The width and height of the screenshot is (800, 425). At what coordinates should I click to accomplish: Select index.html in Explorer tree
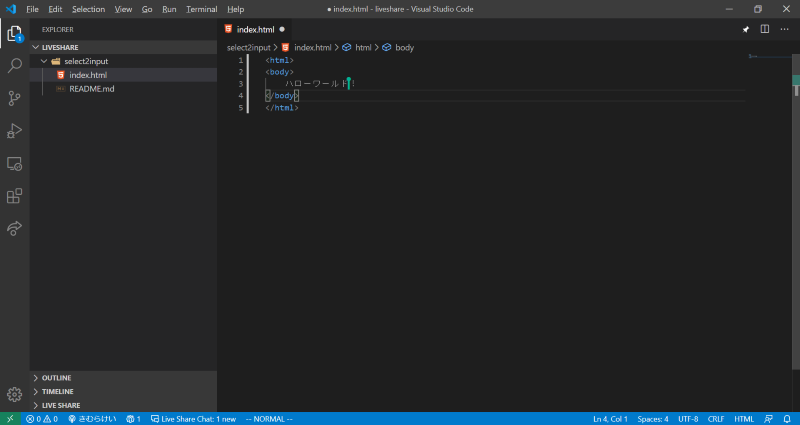click(x=123, y=75)
